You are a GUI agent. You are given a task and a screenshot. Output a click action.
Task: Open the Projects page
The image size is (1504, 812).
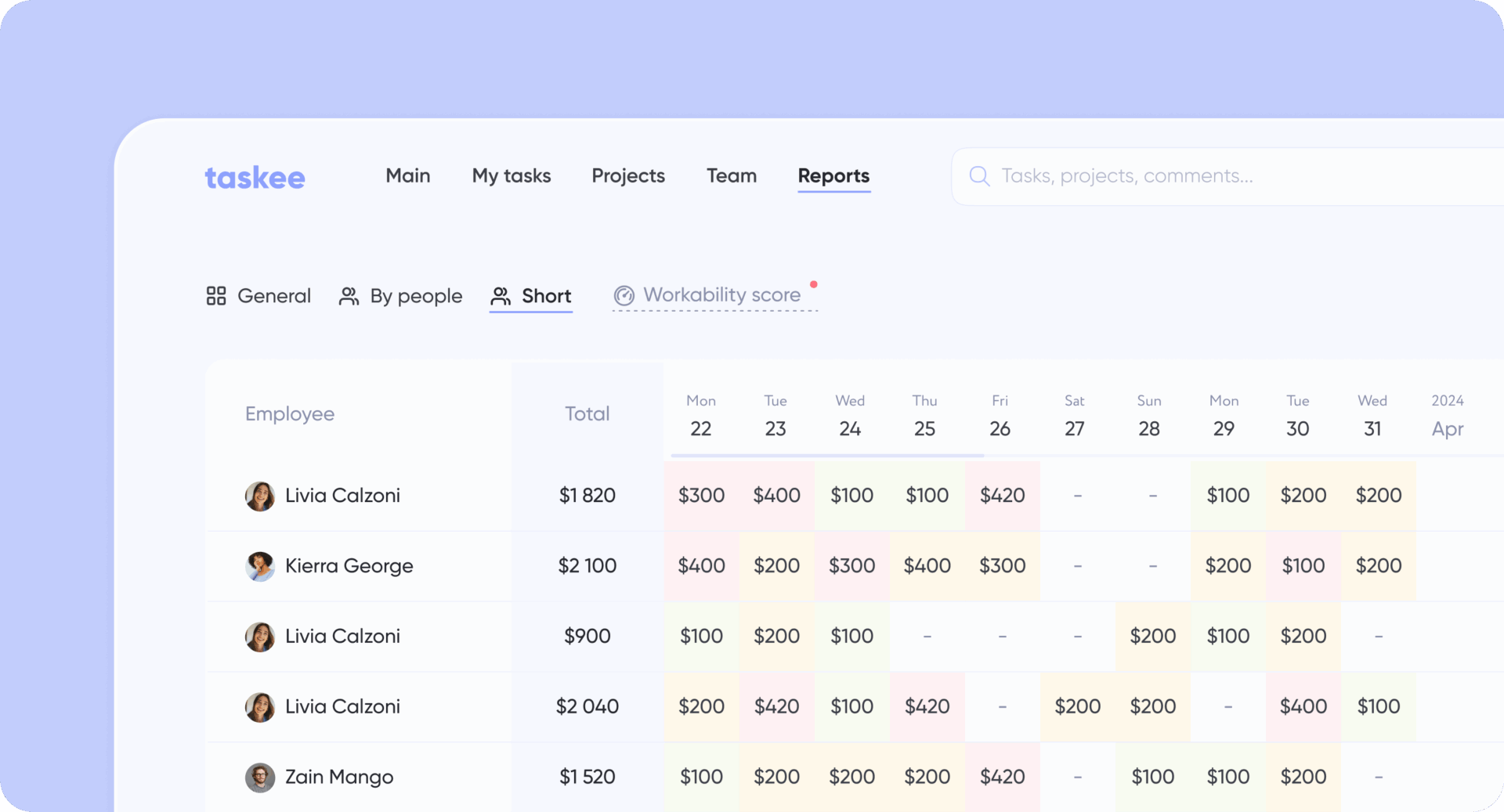point(627,176)
